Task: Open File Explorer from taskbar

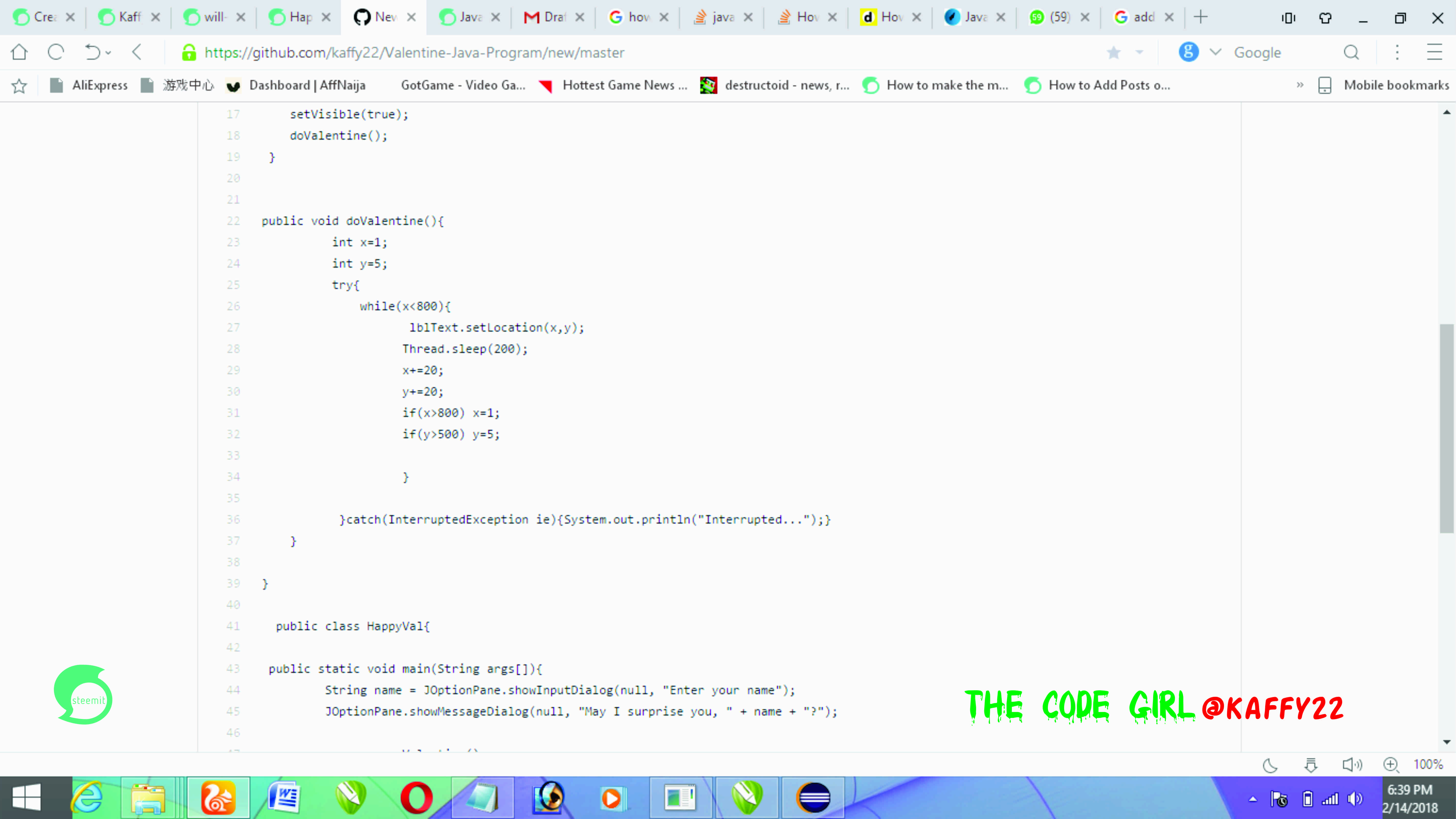Action: 148,798
